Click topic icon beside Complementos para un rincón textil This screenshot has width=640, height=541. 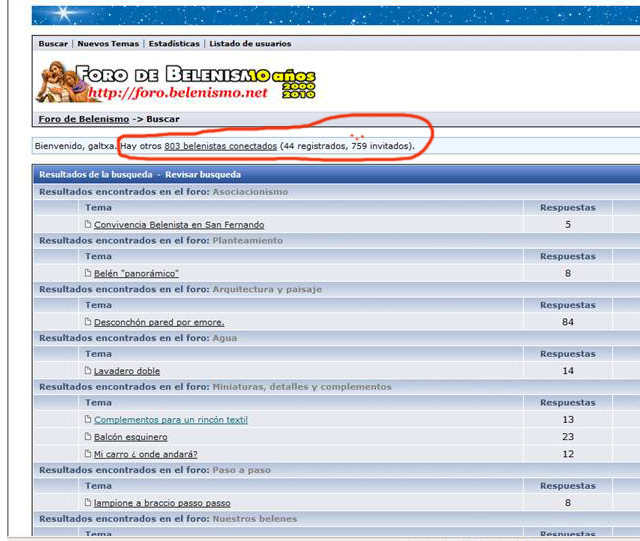click(x=88, y=420)
